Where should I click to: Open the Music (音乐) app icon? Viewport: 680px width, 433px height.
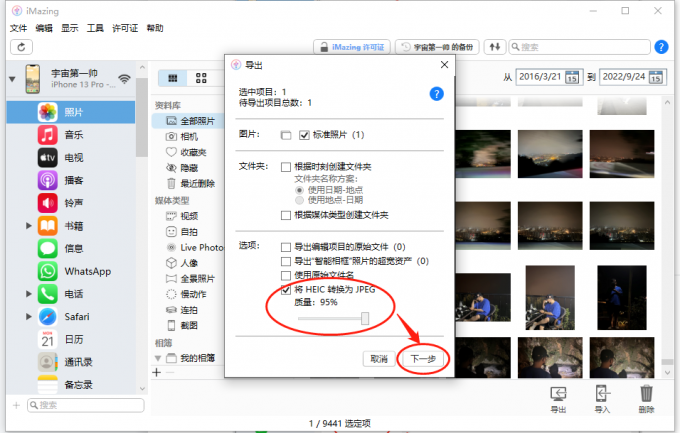48,135
